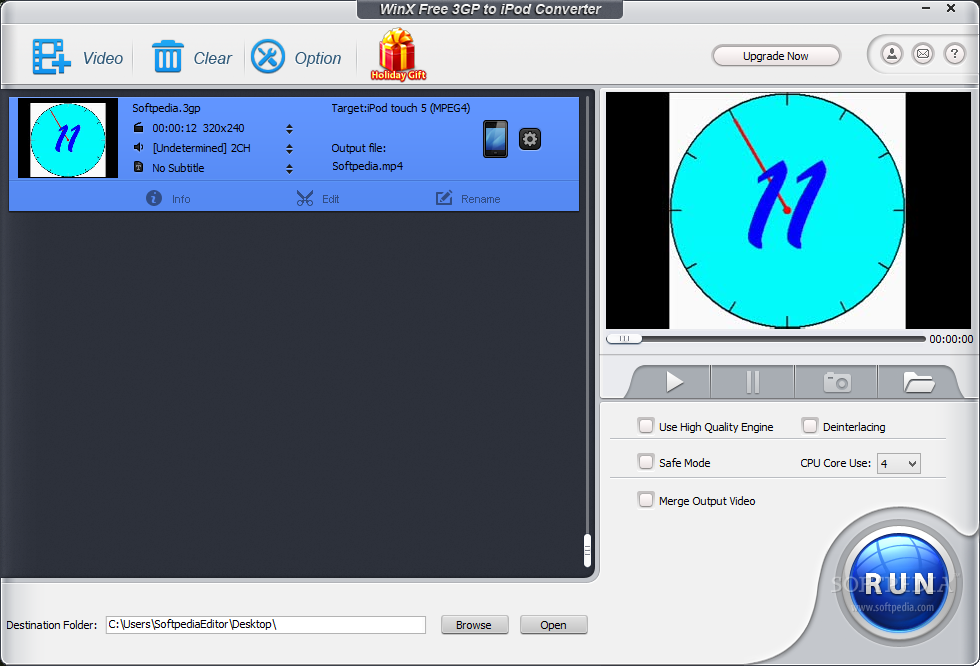Screen dimensions: 980x666
Task: Click the Destination Folder path field
Action: pyautogui.click(x=266, y=625)
